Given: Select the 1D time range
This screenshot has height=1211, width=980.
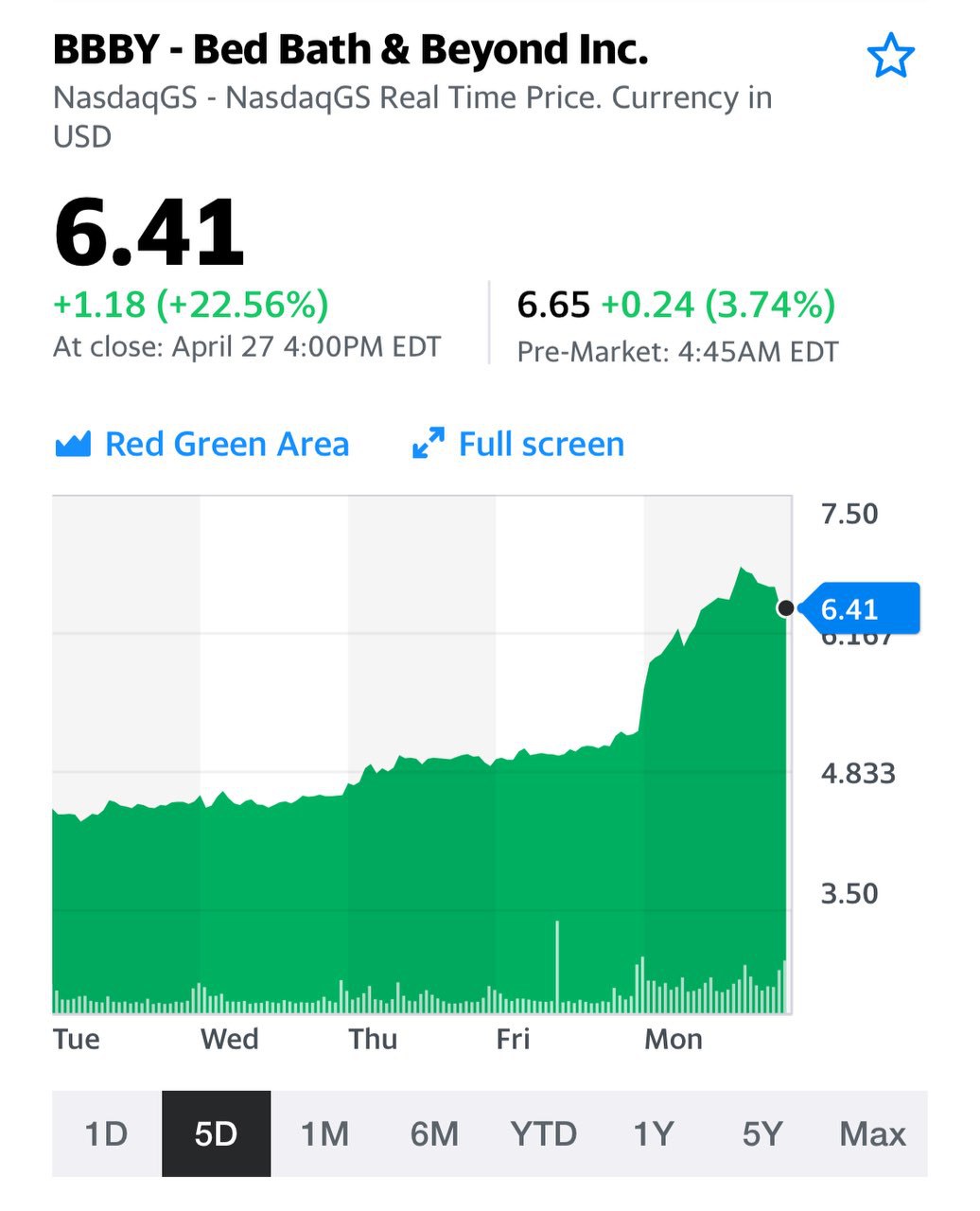Looking at the screenshot, I should [107, 1133].
